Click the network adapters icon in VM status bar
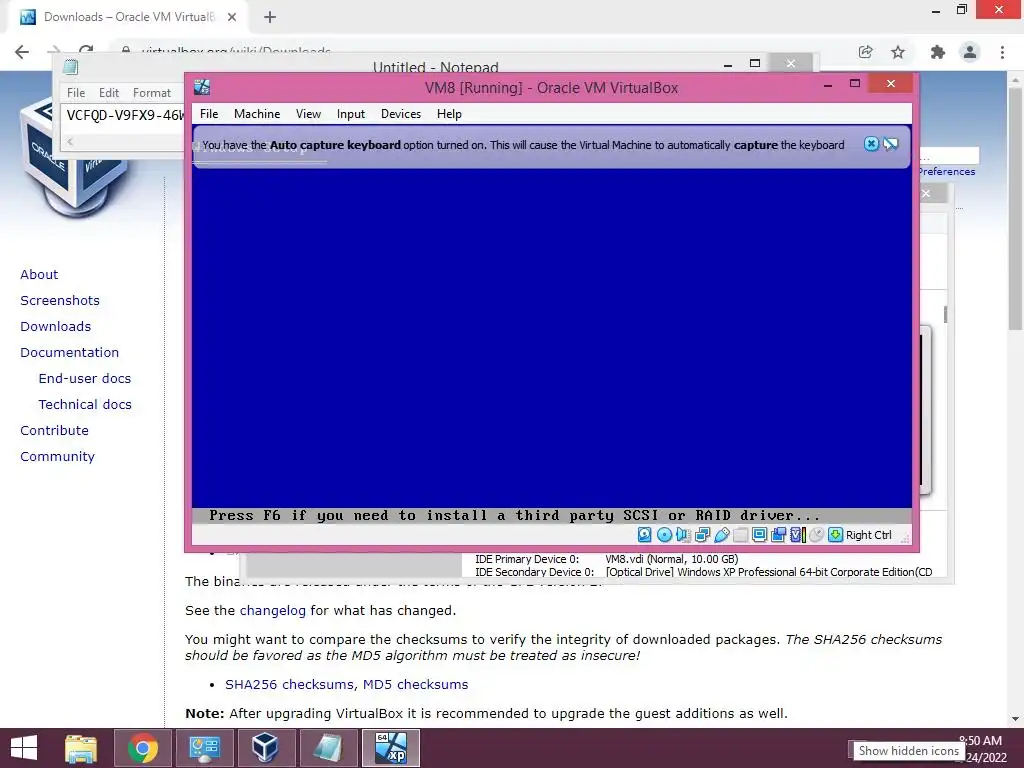 (703, 535)
